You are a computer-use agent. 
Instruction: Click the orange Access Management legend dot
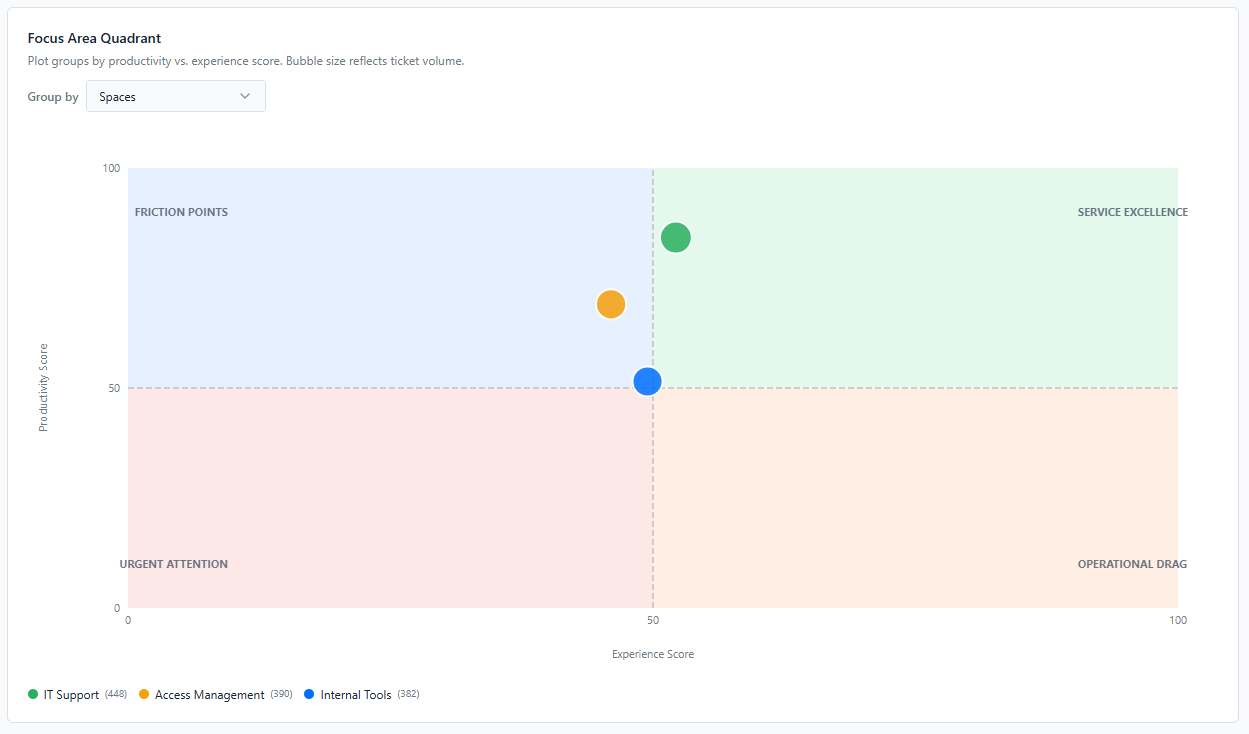pos(144,694)
